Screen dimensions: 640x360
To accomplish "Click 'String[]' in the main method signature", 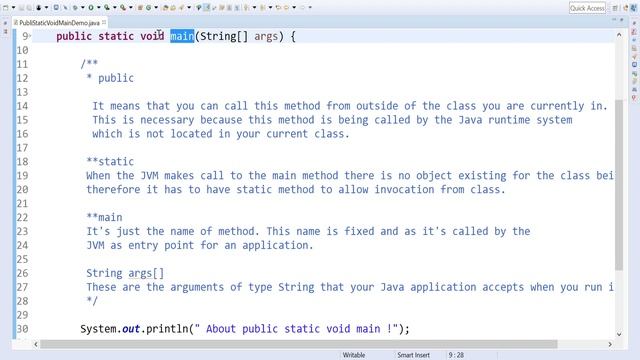I will (224, 36).
